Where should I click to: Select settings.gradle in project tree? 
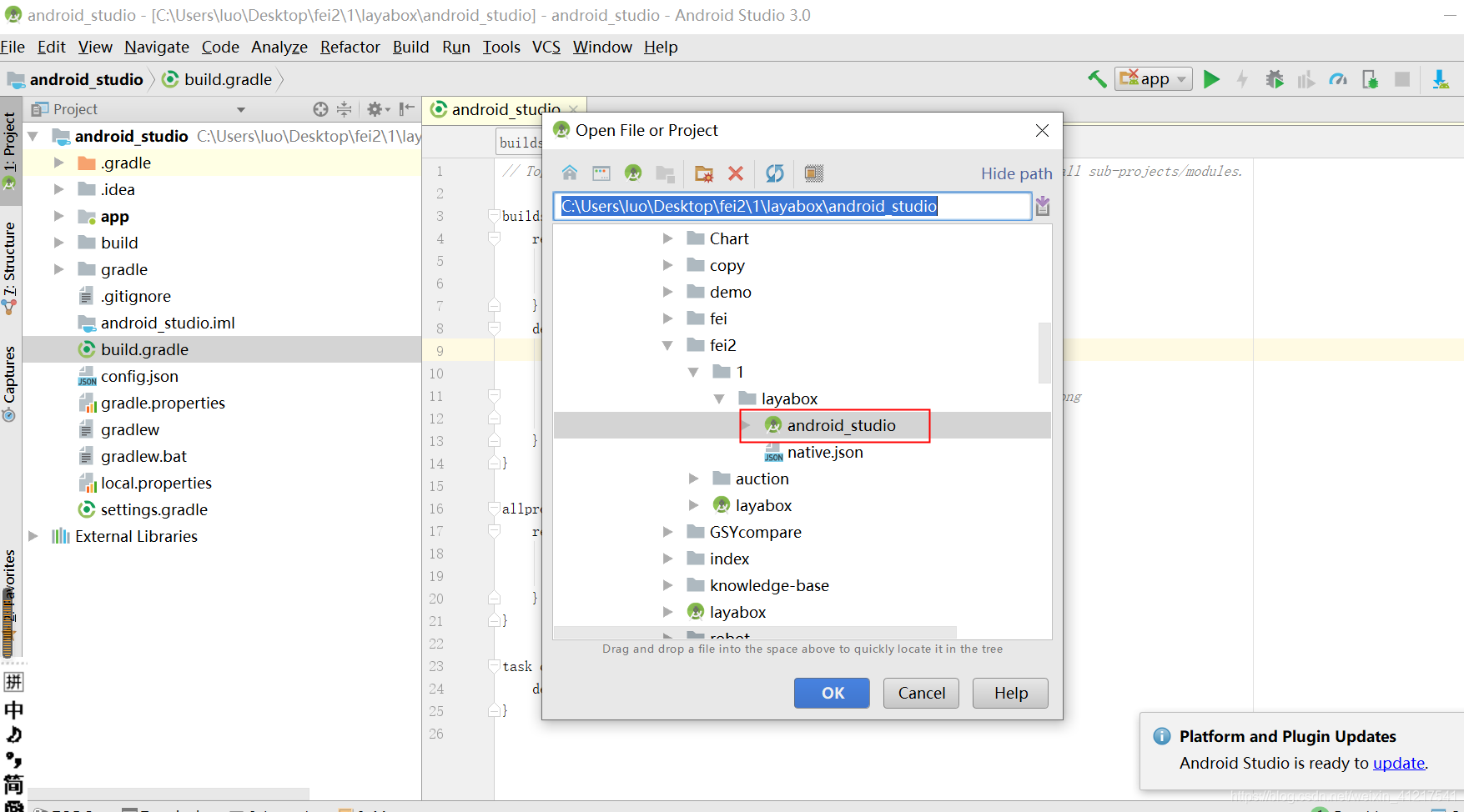coord(143,509)
